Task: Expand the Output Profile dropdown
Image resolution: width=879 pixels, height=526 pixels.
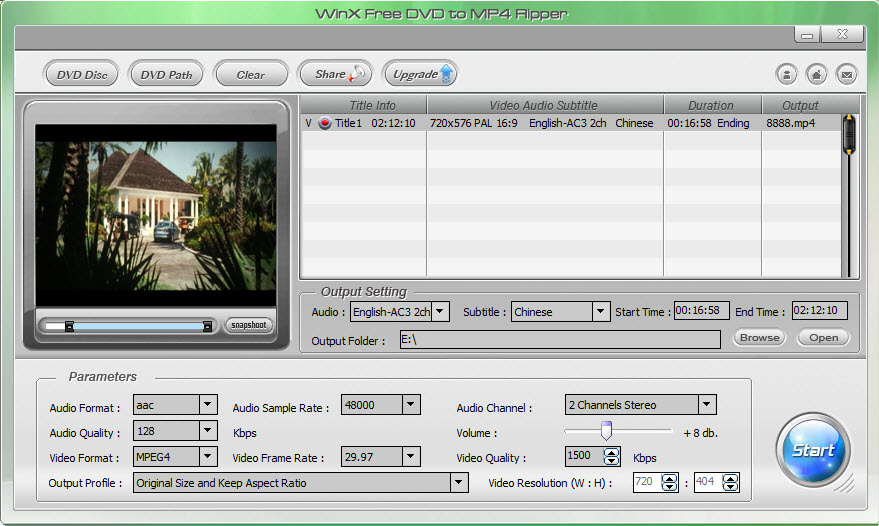Action: (459, 482)
